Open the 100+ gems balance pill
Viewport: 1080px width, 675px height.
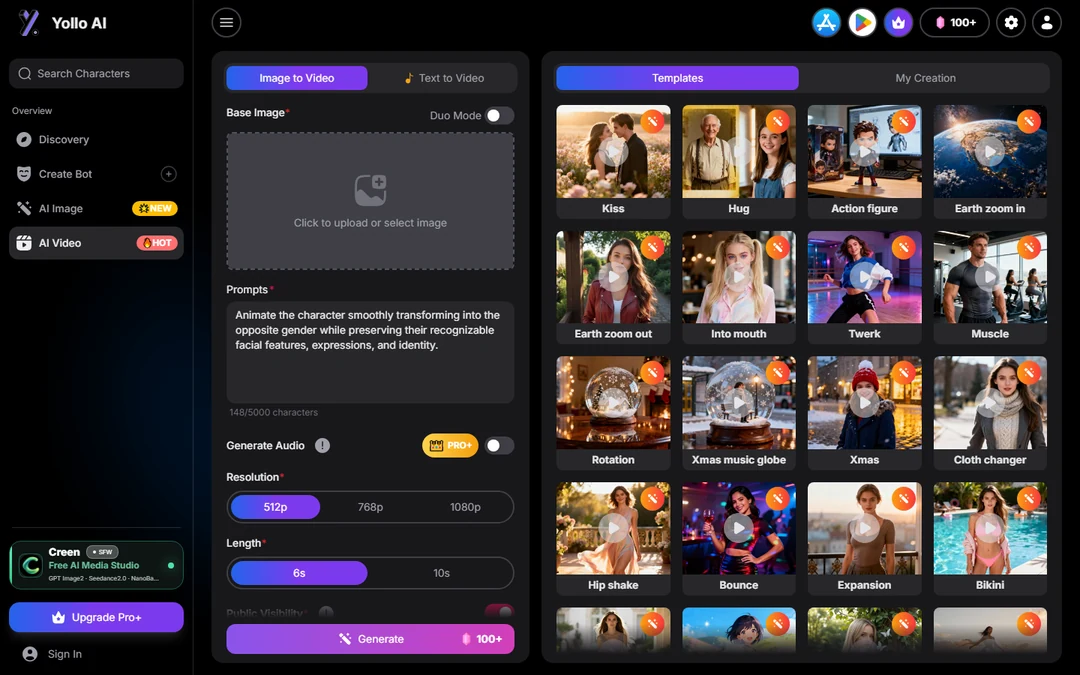(x=955, y=23)
